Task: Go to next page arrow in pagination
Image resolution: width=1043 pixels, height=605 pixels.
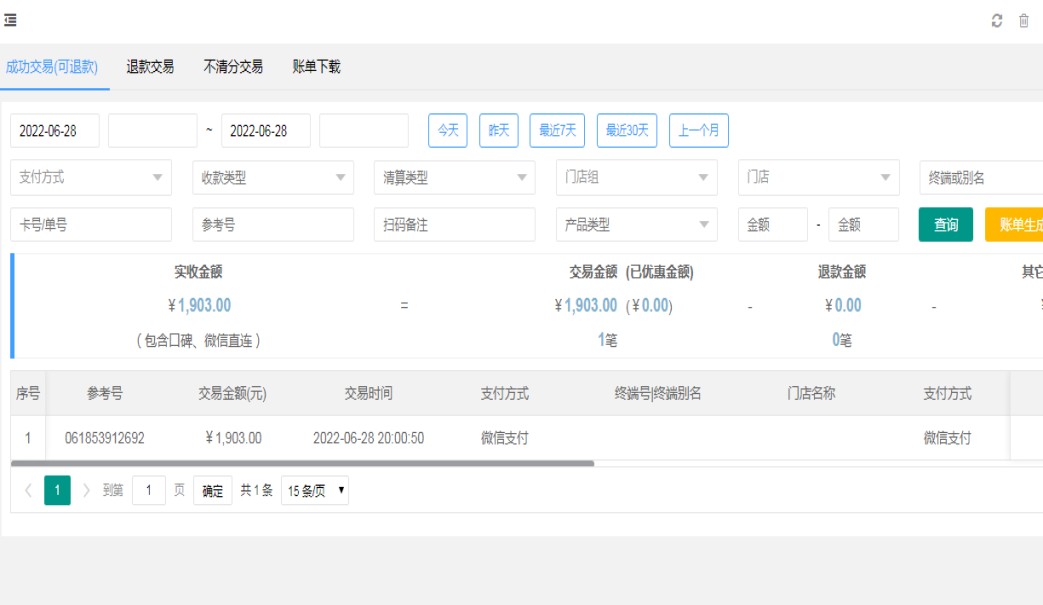Action: point(86,490)
